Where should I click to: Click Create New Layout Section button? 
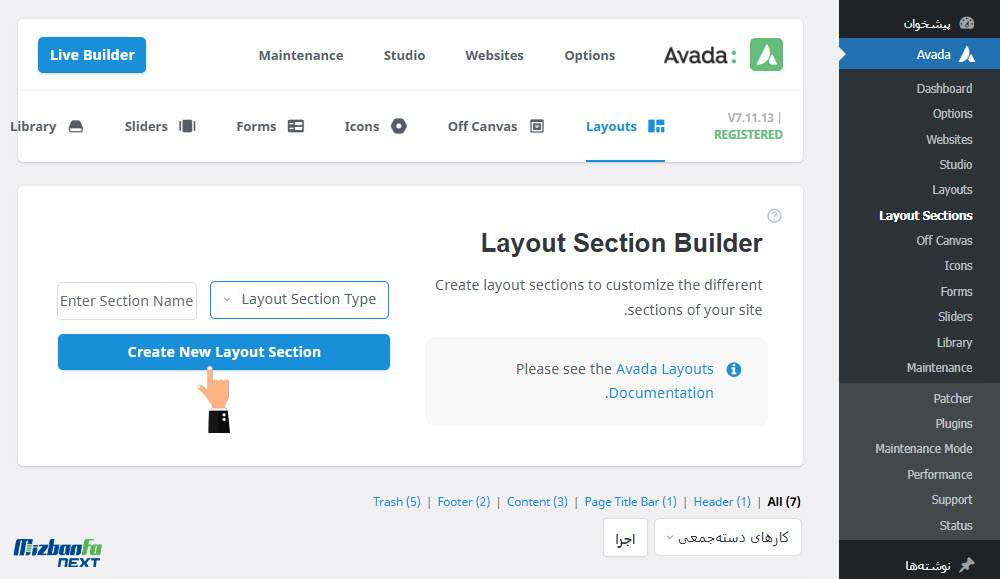coord(224,352)
